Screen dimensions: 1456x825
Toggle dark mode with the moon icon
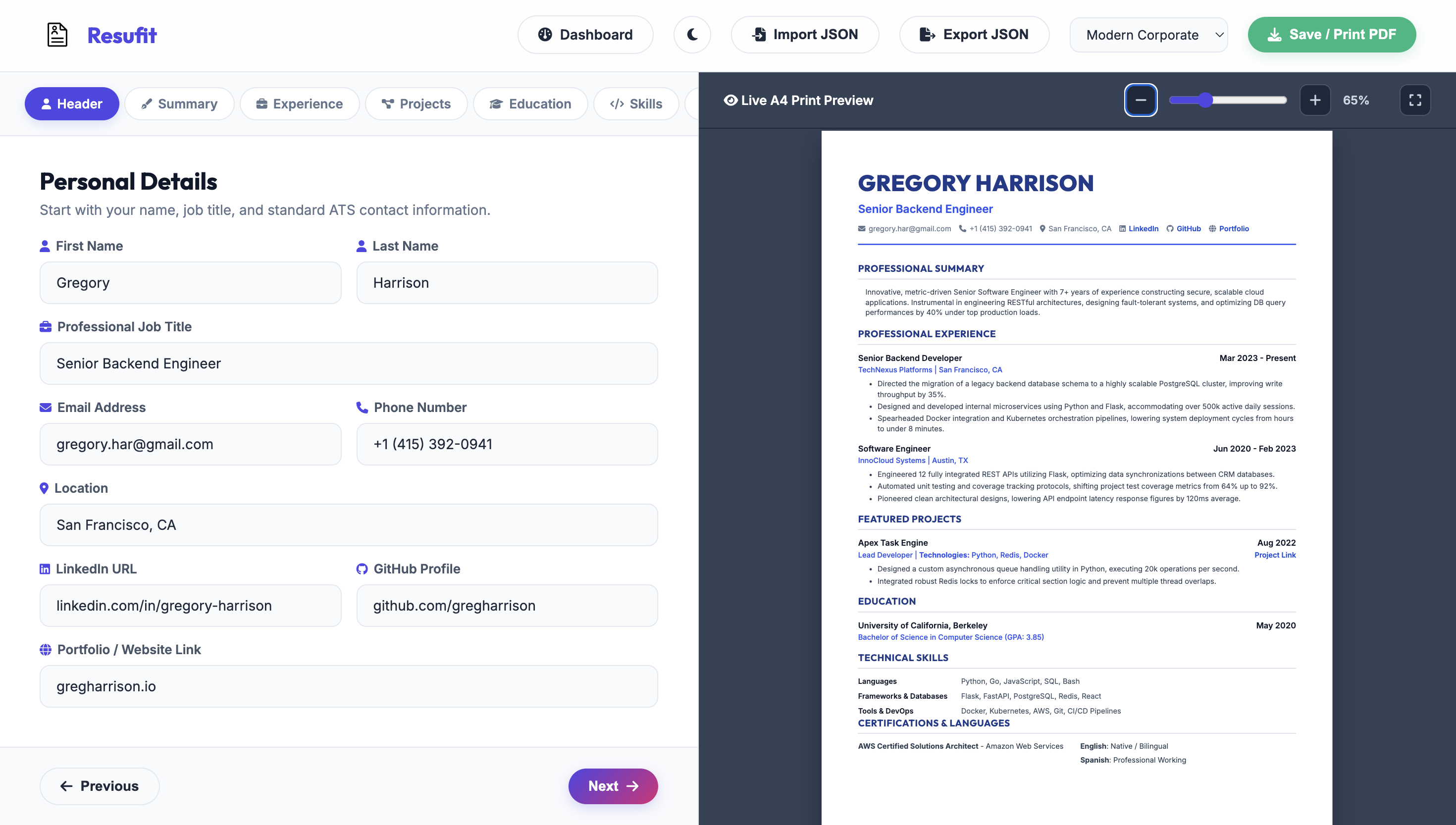coord(692,35)
